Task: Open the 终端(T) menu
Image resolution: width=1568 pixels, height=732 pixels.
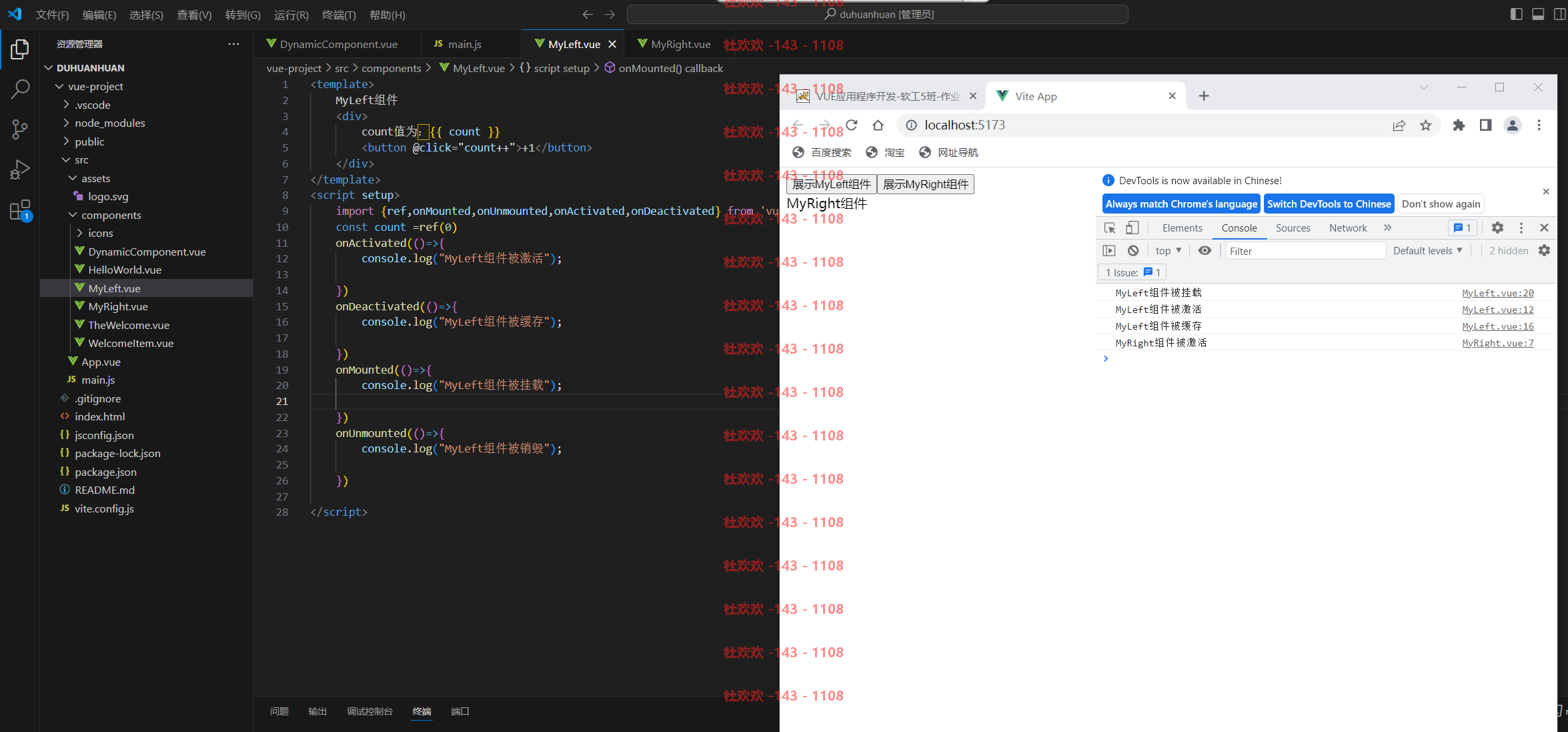Action: click(339, 15)
